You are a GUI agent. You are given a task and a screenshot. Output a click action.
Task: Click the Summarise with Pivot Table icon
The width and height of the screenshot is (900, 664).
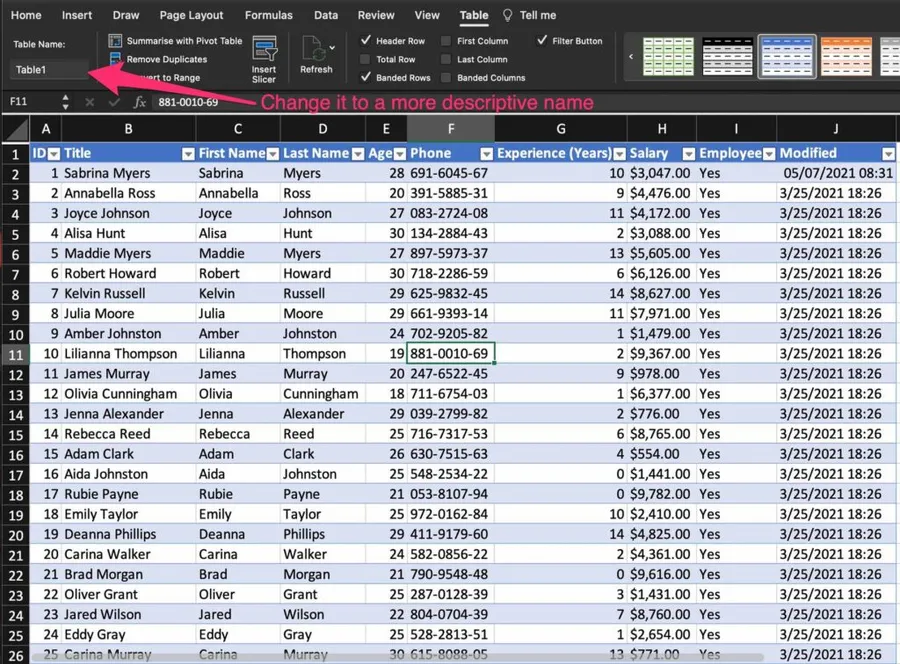click(116, 41)
